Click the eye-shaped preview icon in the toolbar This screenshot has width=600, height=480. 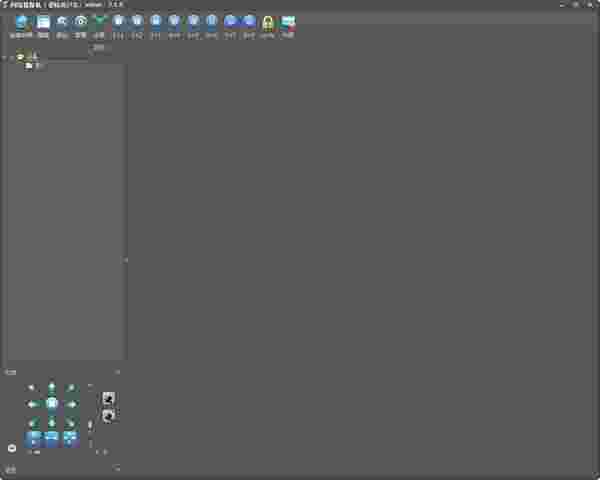81,22
